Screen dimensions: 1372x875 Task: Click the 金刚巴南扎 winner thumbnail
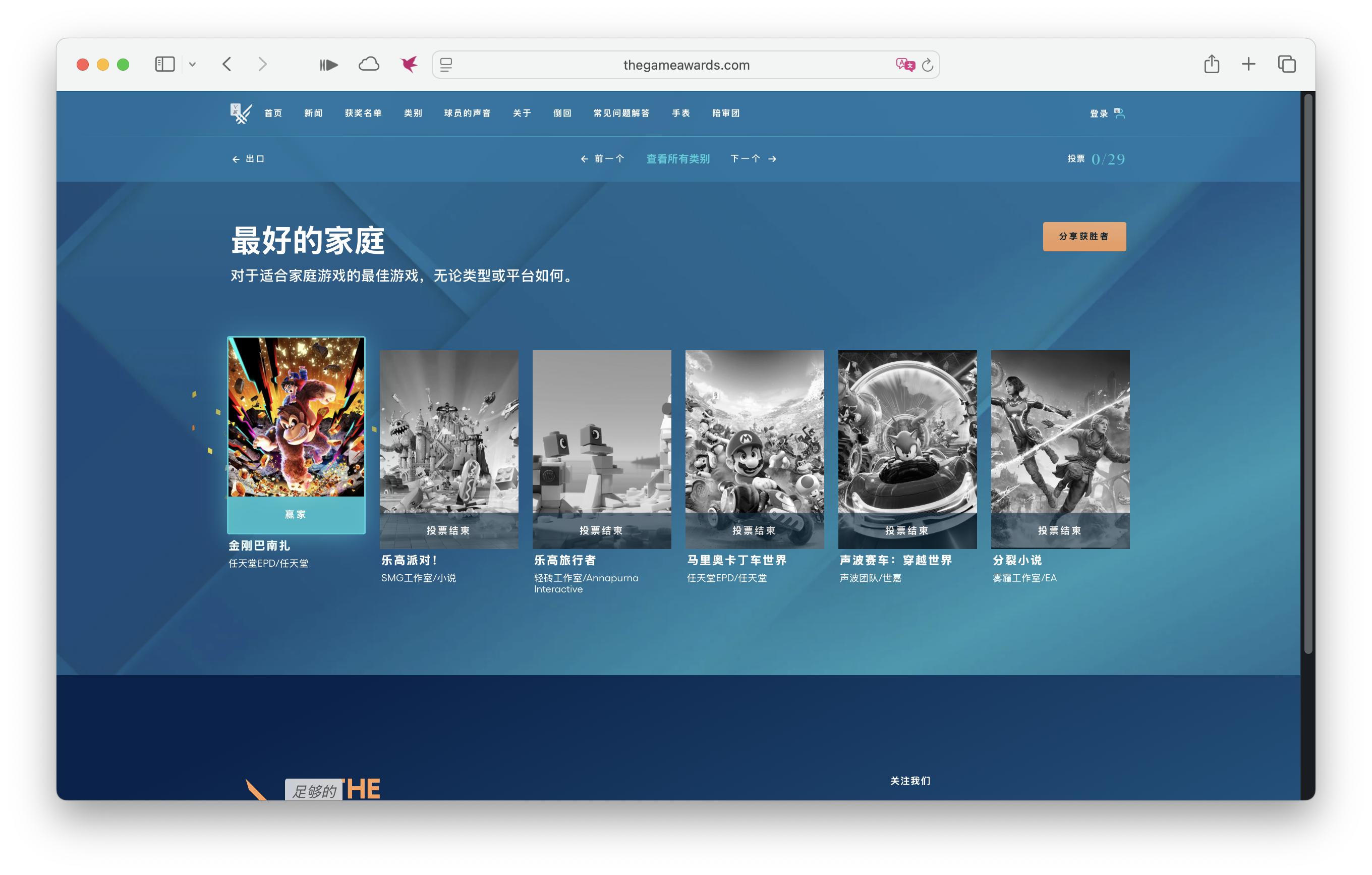pos(296,419)
